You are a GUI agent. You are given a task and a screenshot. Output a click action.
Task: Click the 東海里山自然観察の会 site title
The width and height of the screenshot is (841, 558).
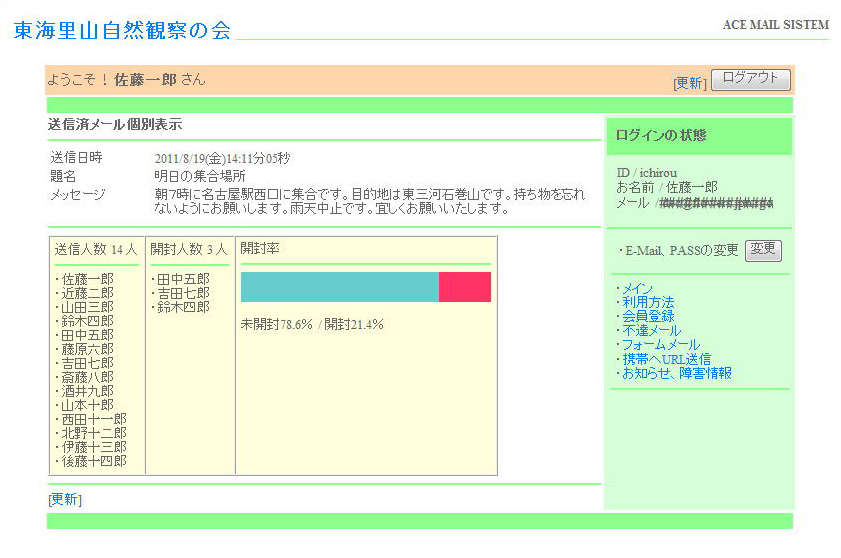pyautogui.click(x=122, y=31)
